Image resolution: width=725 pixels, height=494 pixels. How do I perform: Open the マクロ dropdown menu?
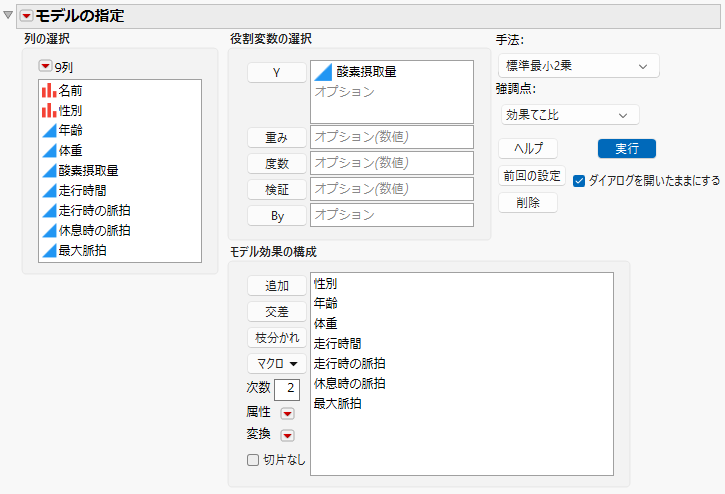tap(276, 364)
